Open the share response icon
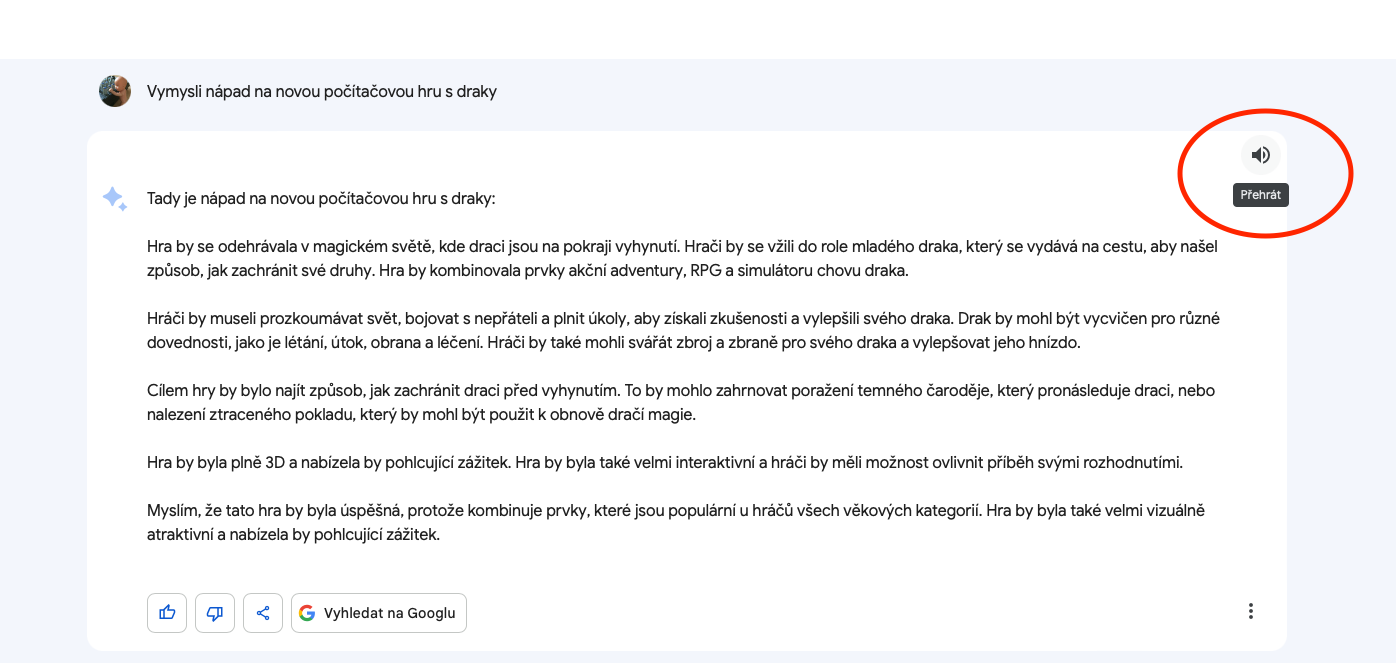This screenshot has height=663, width=1396. tap(263, 613)
